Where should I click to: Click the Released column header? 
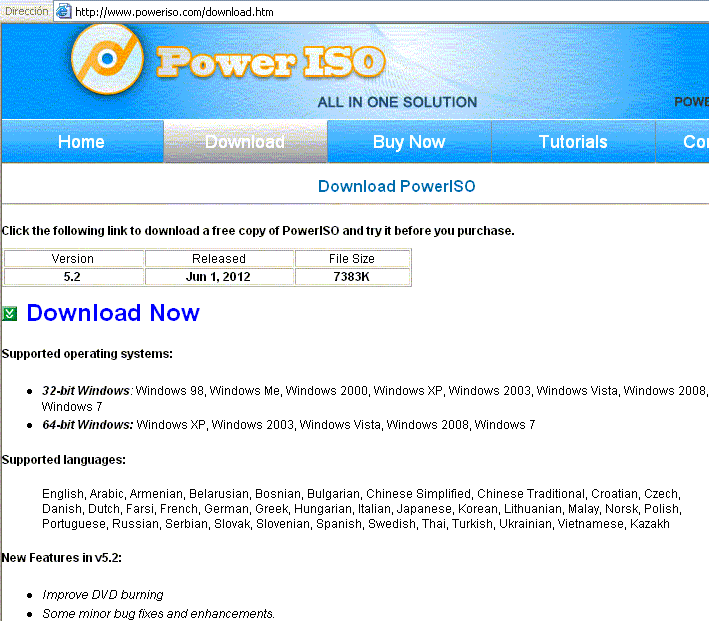(x=219, y=259)
